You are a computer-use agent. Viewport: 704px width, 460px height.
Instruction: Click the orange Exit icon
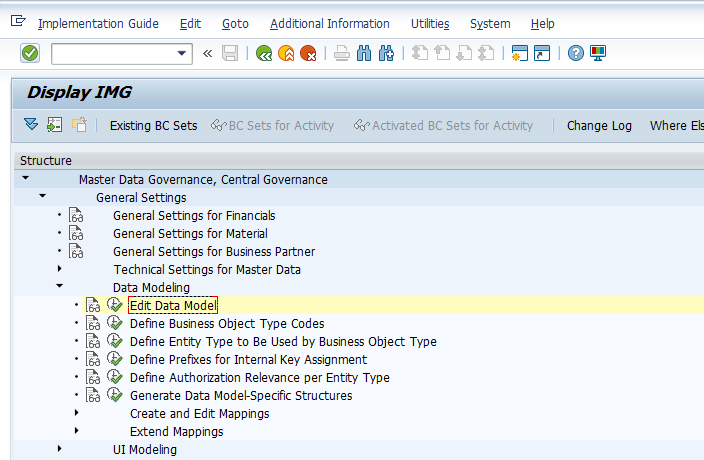click(286, 53)
